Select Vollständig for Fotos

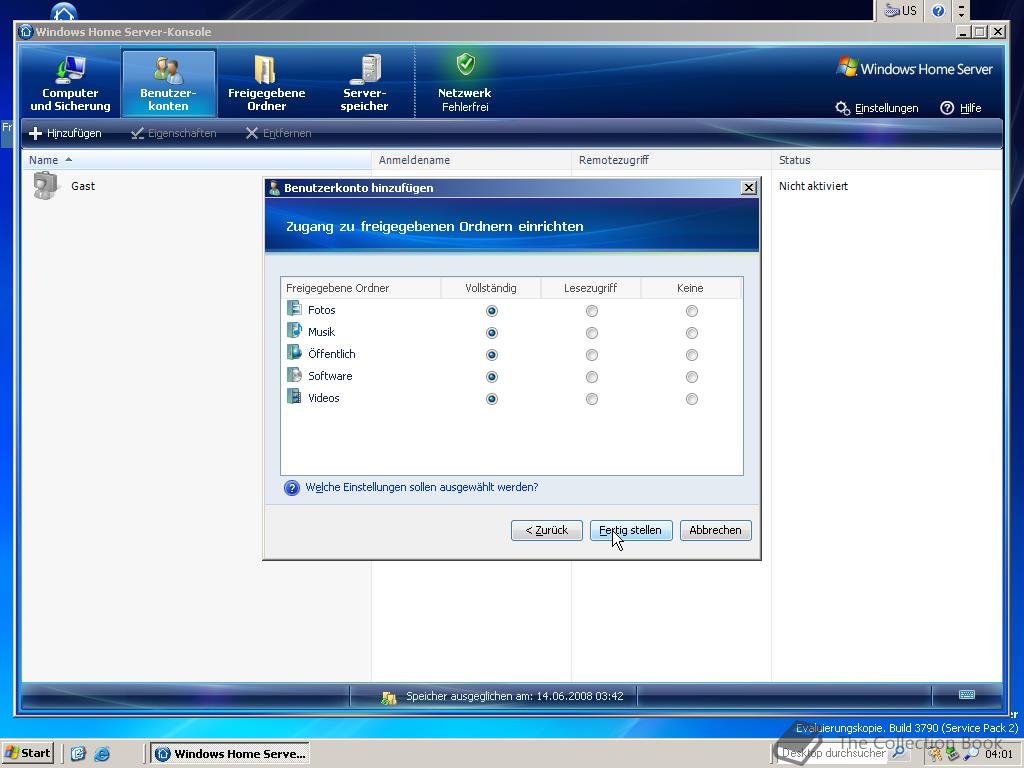[492, 311]
